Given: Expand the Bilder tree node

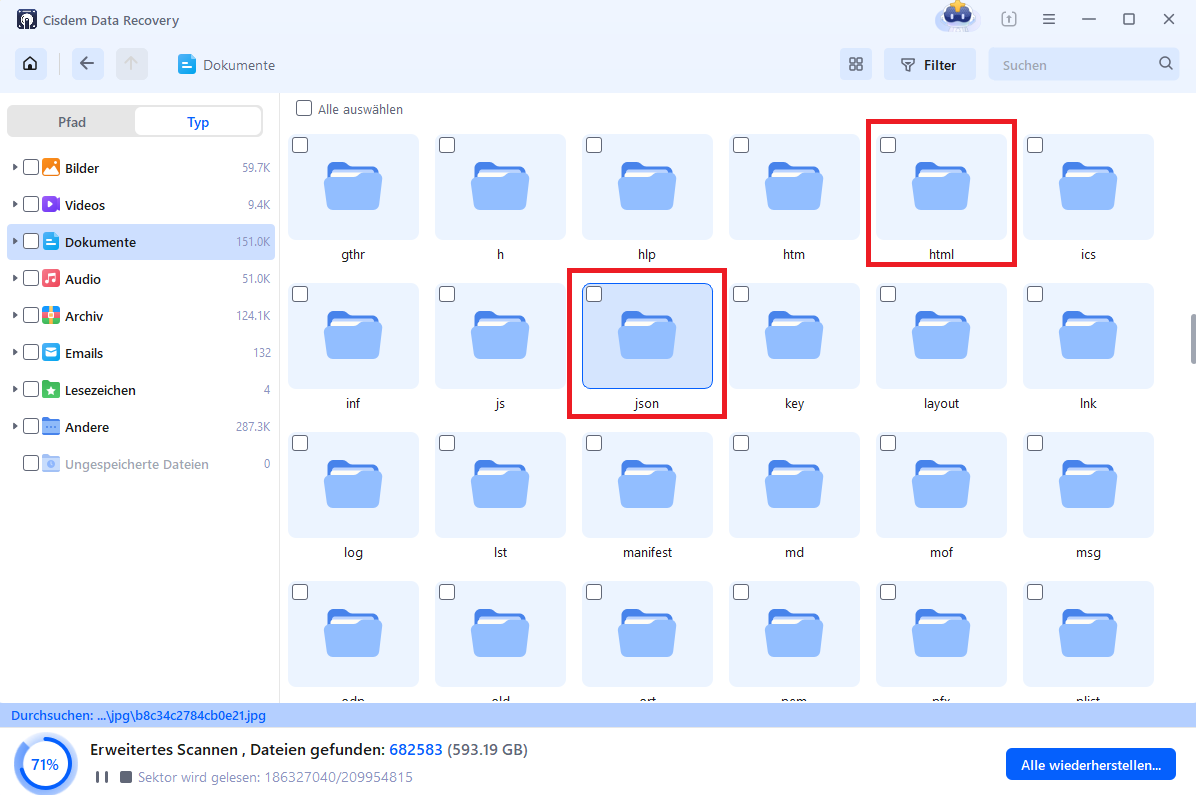Looking at the screenshot, I should point(14,167).
